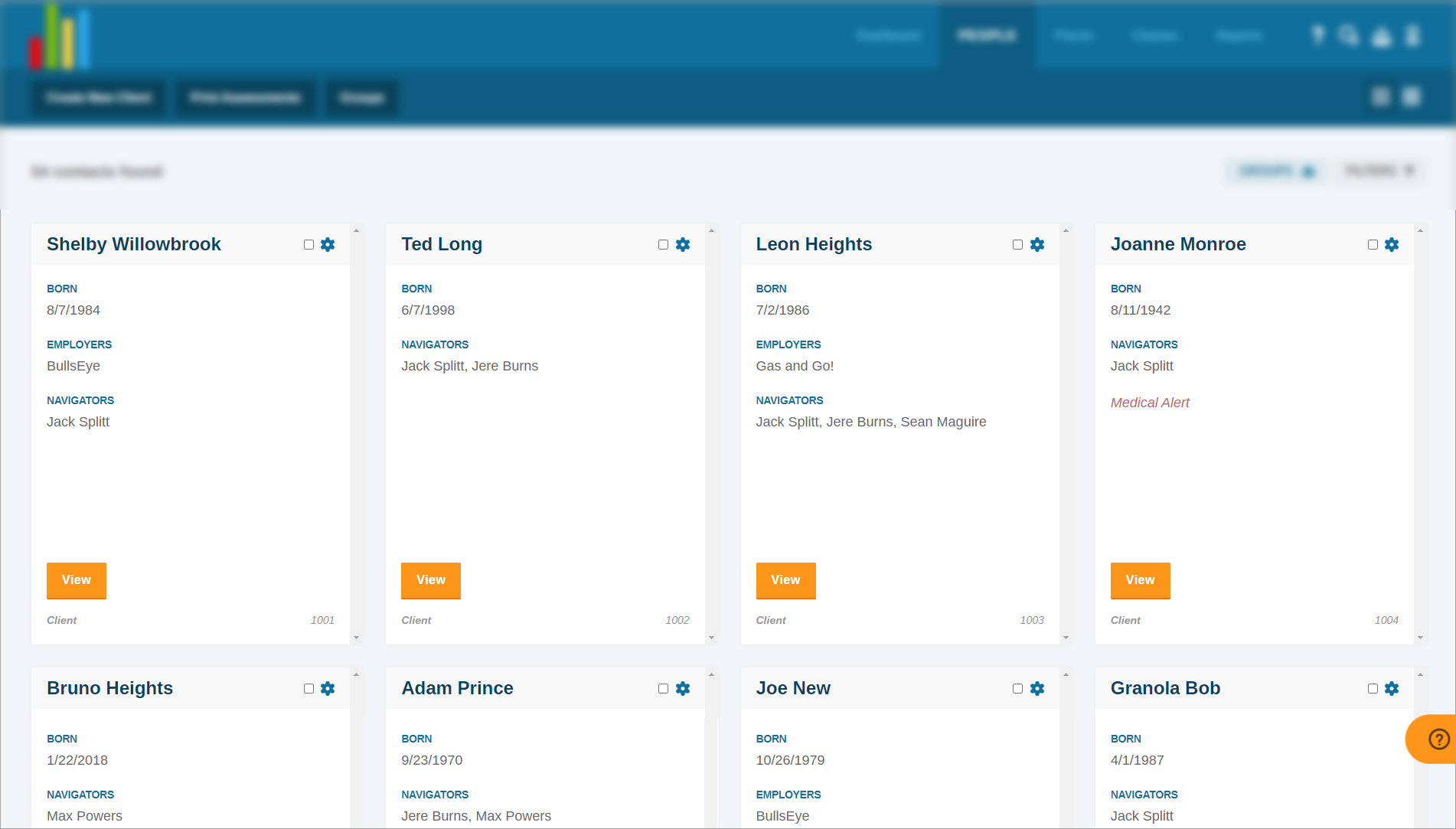Screen dimensions: 1456x829
Task: Click the birth date '10/26/1979'
Action: pos(790,760)
